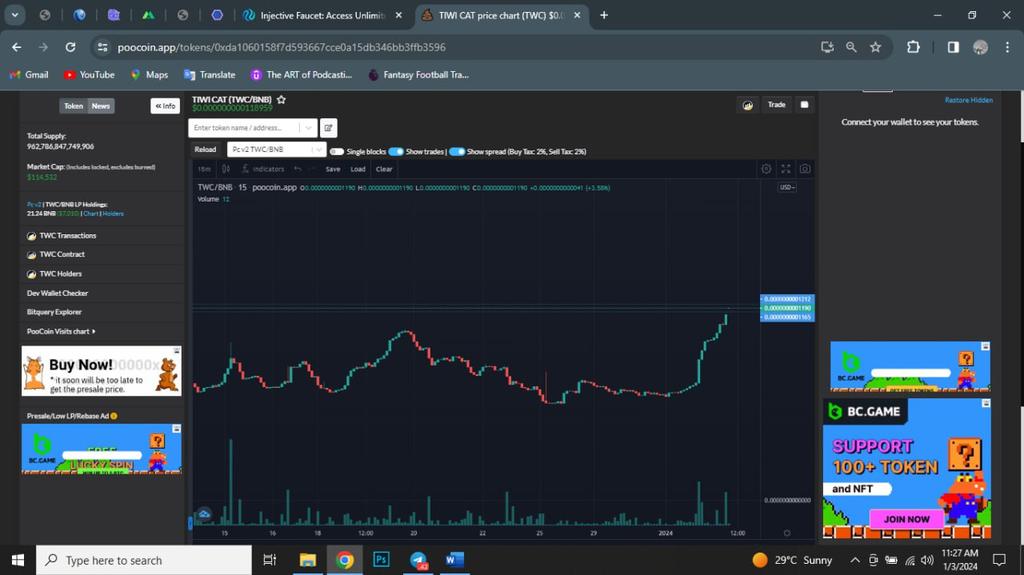Open Translate bookmark

click(210, 74)
